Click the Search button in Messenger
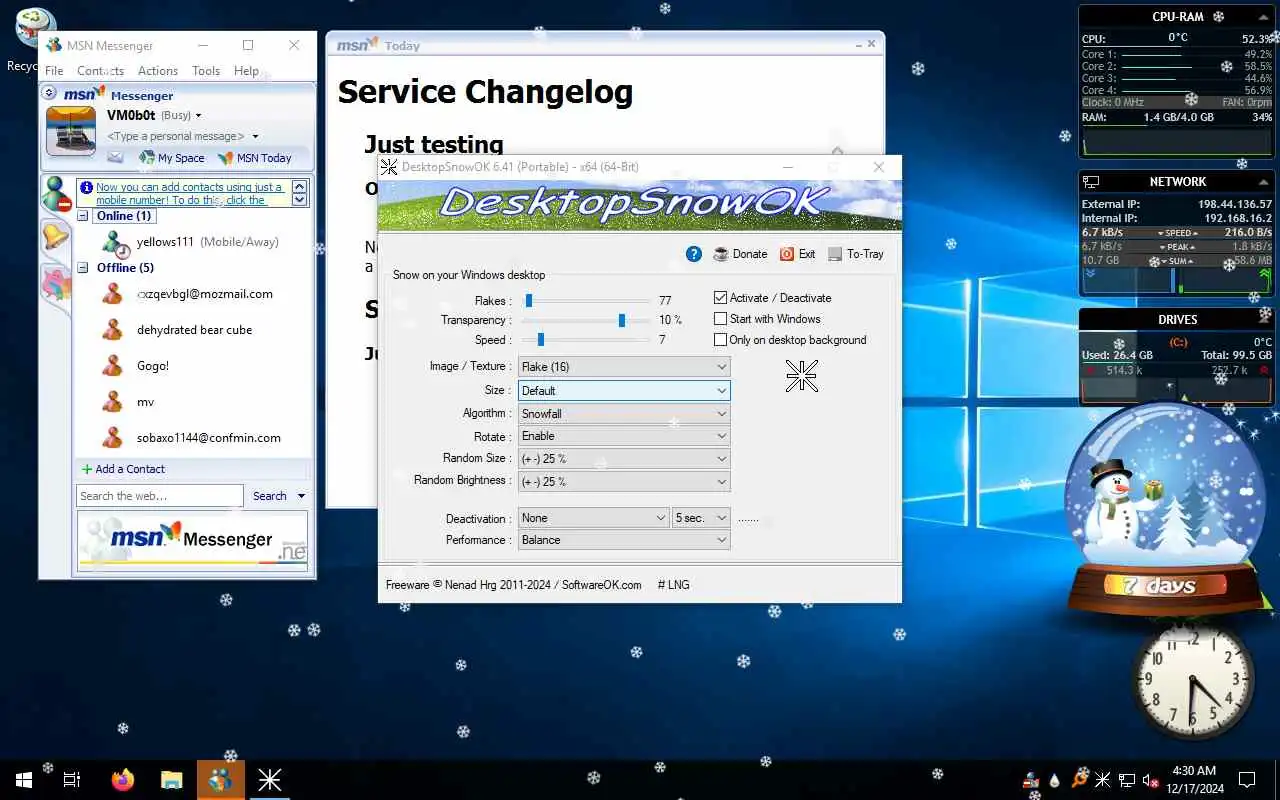The image size is (1280, 800). (x=270, y=496)
